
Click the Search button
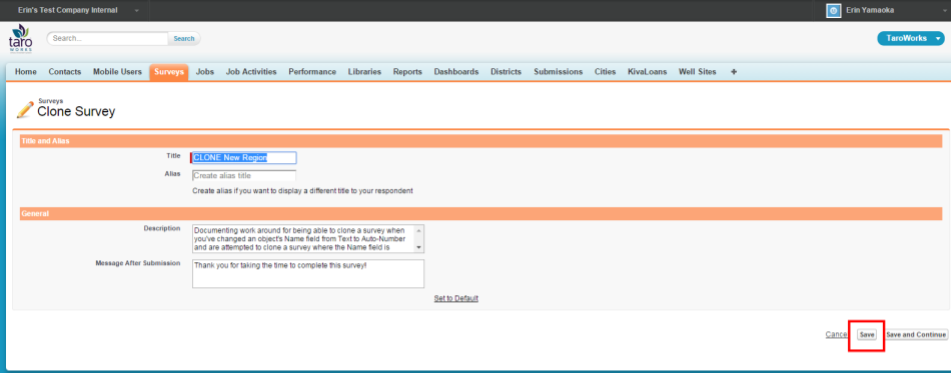click(184, 38)
